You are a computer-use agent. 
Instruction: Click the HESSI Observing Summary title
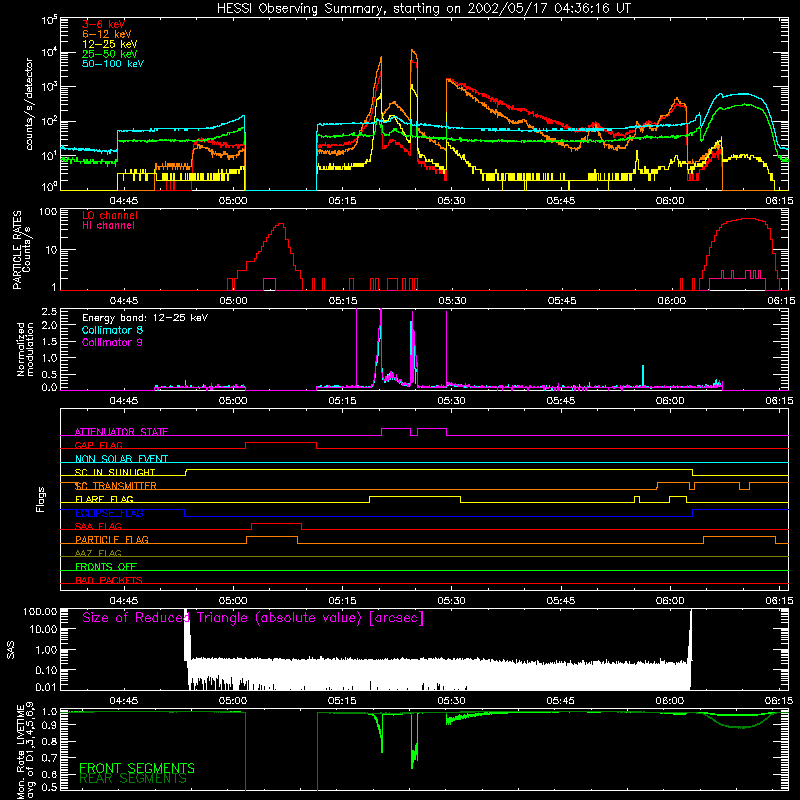click(423, 8)
